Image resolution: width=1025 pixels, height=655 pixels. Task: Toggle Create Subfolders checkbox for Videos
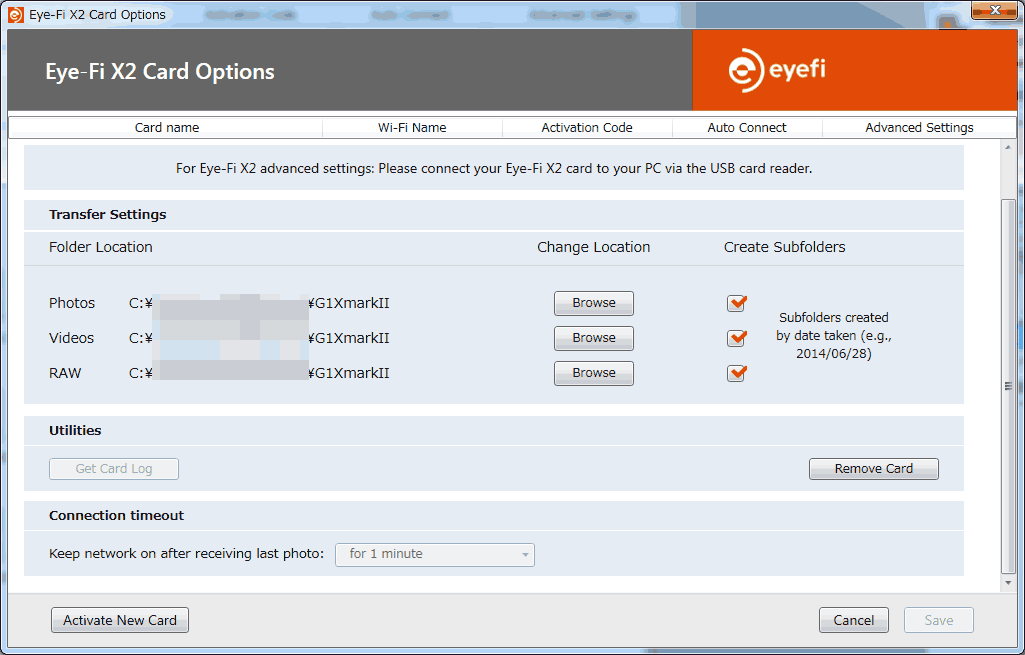point(736,338)
